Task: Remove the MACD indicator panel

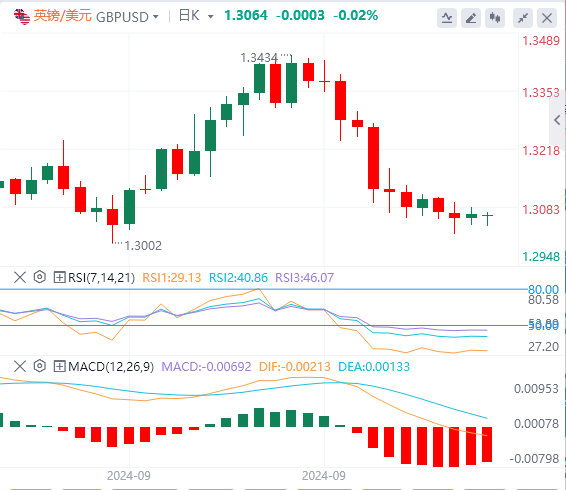Action: (x=20, y=366)
